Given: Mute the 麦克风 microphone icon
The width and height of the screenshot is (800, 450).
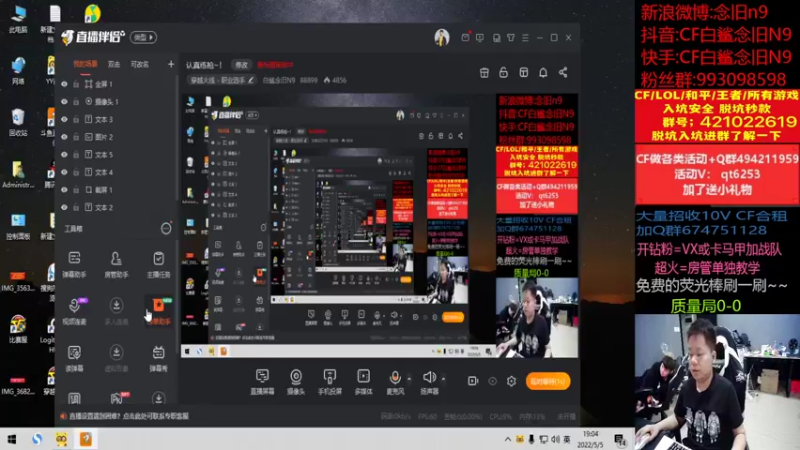Looking at the screenshot, I should coord(395,378).
